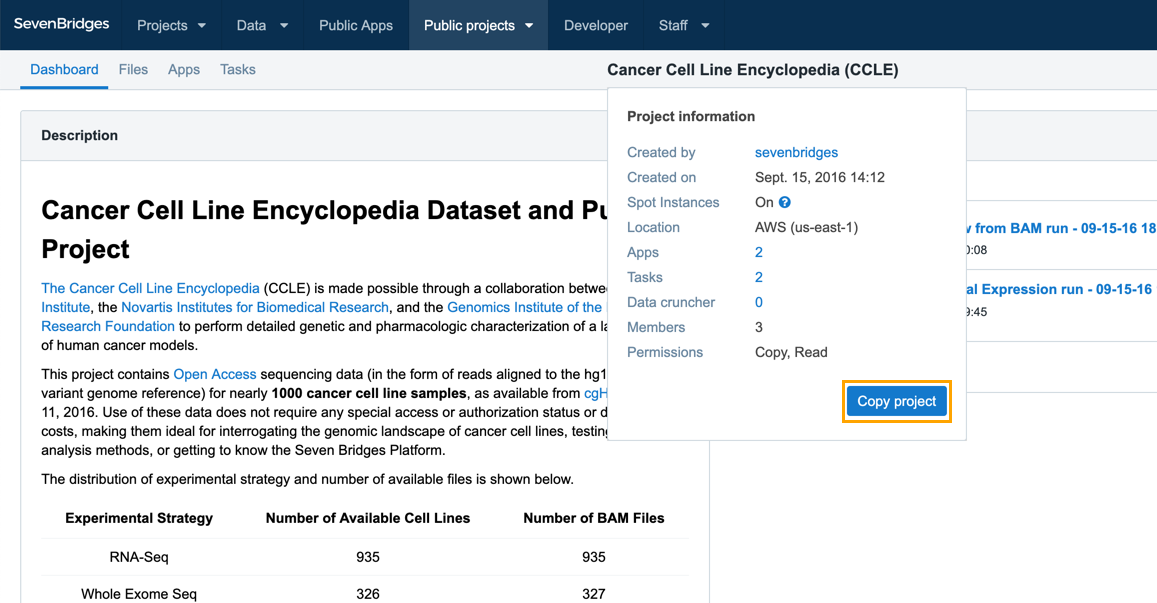1157x603 pixels.
Task: Click the Open Access link
Action: pyautogui.click(x=215, y=372)
